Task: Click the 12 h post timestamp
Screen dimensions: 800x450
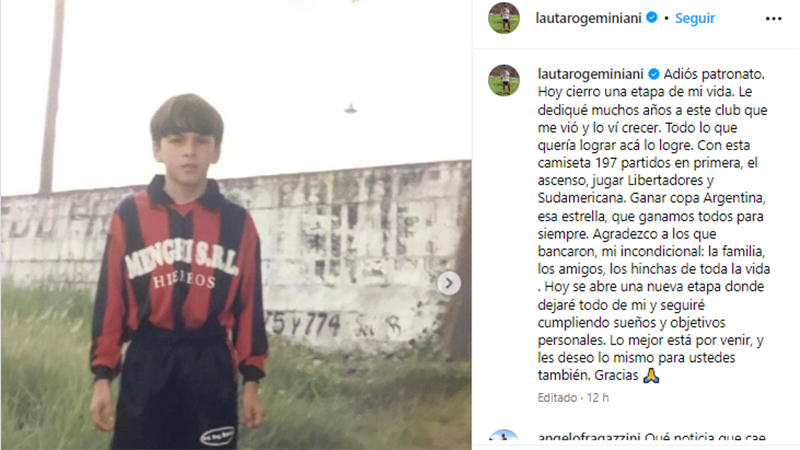Action: point(598,398)
